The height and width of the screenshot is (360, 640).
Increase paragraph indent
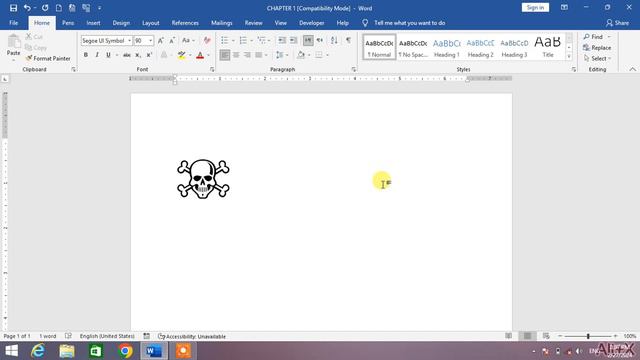click(x=293, y=40)
